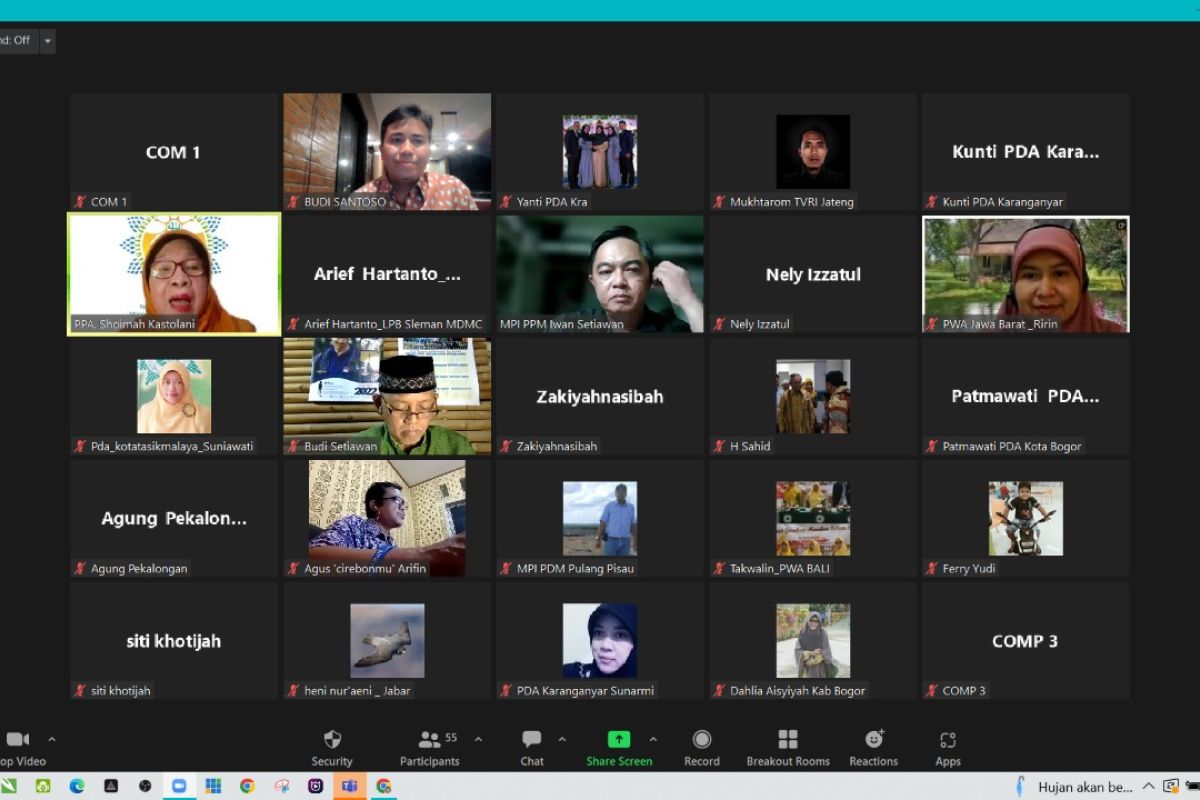Open the dropdown arrow at top-left corner
The image size is (1200, 800).
(x=47, y=41)
